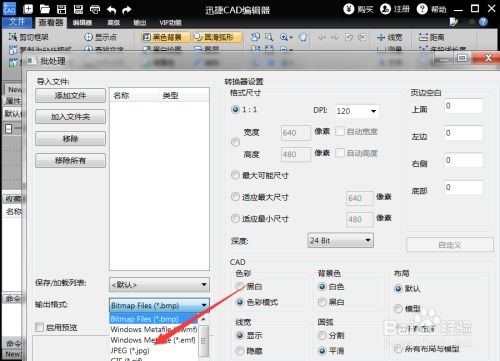Select 默认 layout radio button

[x=398, y=289]
